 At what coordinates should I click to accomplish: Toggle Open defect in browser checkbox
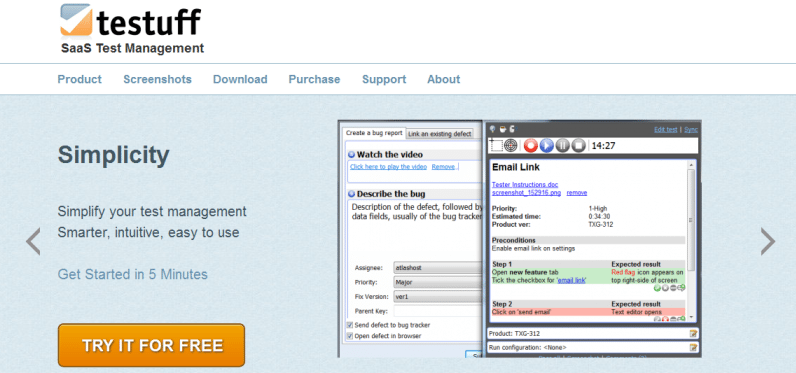click(350, 336)
